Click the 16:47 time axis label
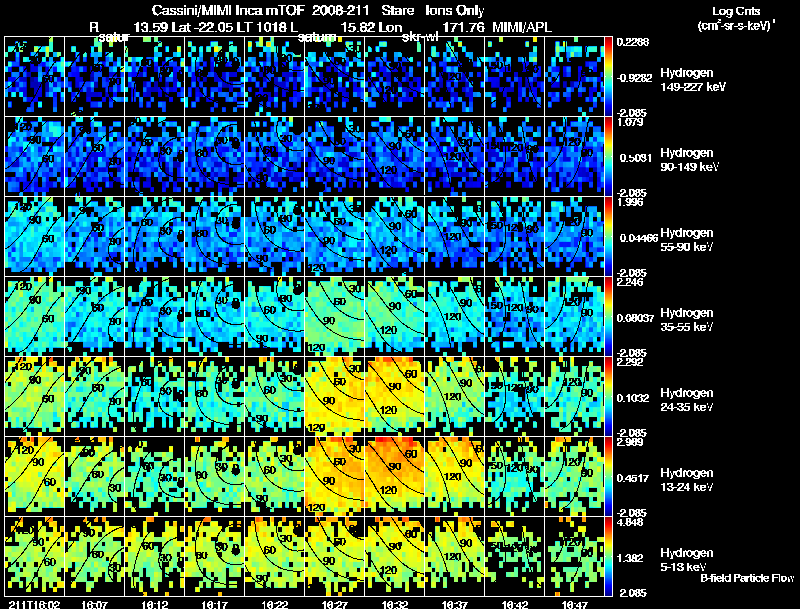Viewport: 800px width, 609px height. (574, 604)
